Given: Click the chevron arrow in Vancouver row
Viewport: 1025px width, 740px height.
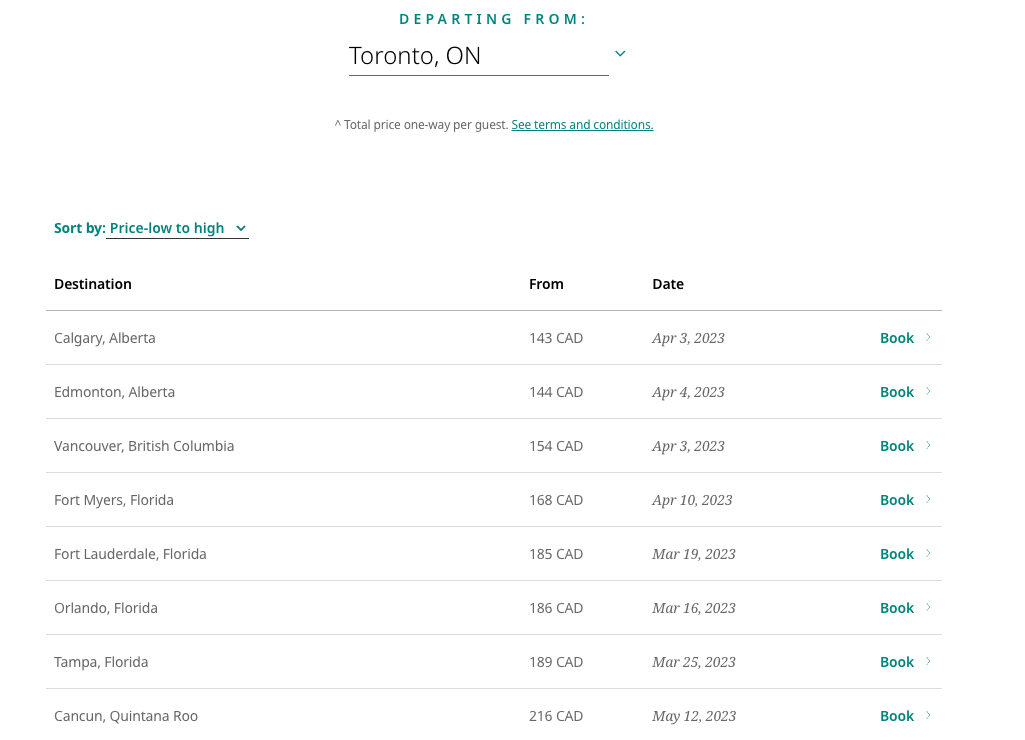Looking at the screenshot, I should (x=928, y=446).
